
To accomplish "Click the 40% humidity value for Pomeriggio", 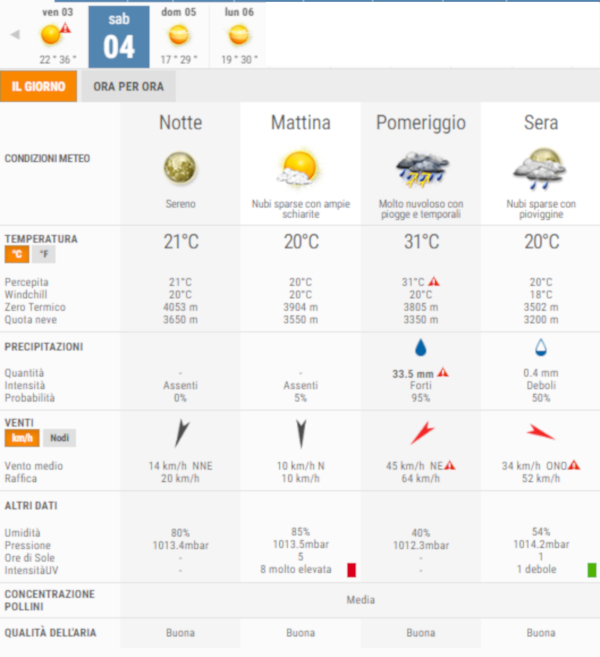I will [x=421, y=533].
